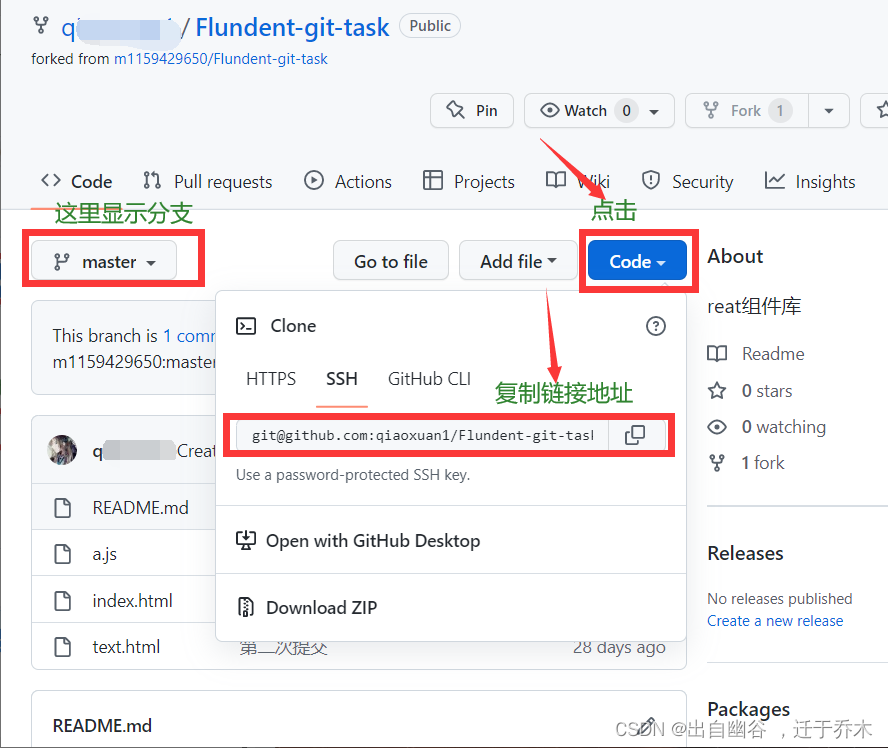Click the Packages heading

749,709
